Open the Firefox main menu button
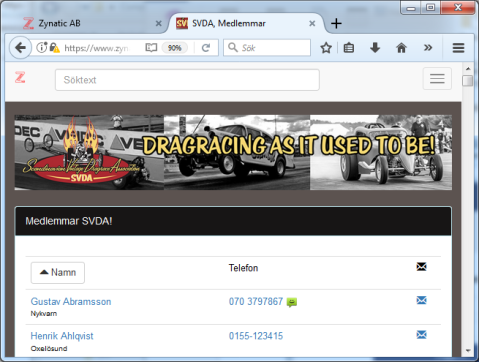479x362 pixels. click(458, 48)
